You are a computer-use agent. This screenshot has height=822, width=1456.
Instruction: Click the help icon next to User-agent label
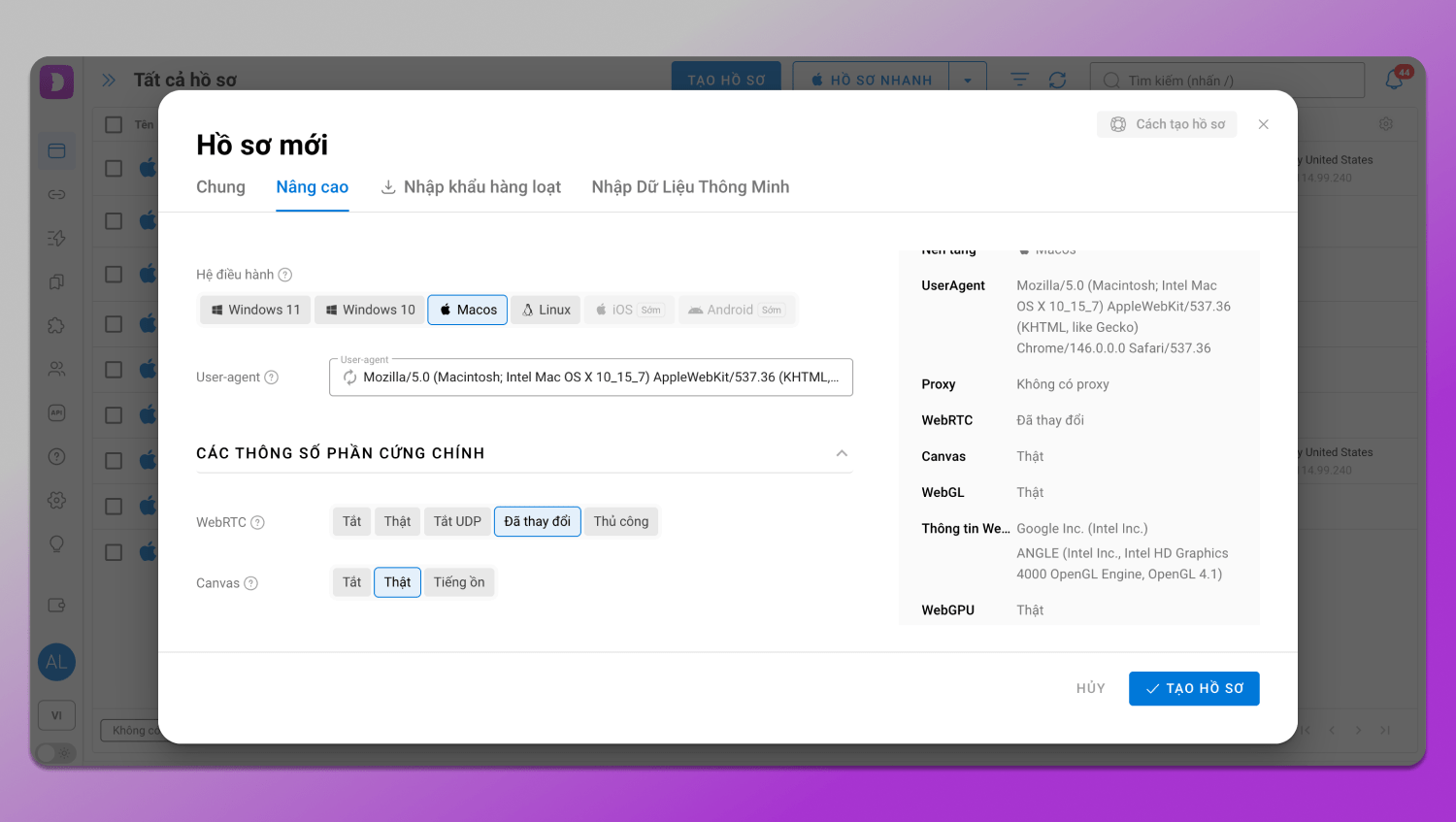(272, 378)
